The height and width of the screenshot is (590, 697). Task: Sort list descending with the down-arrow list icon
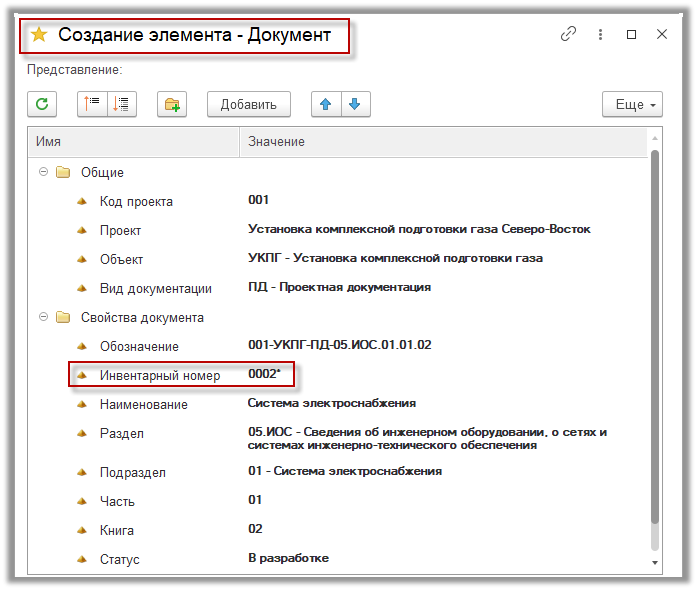121,104
